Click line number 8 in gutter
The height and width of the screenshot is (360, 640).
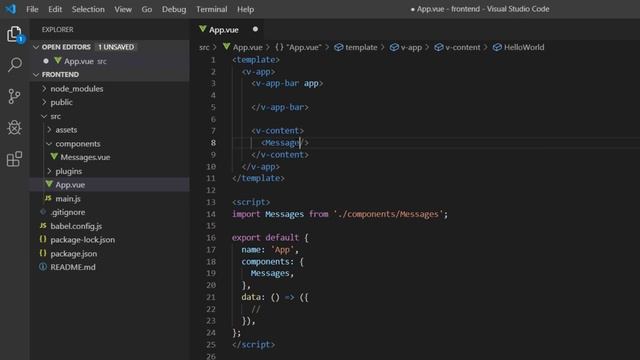coord(213,142)
